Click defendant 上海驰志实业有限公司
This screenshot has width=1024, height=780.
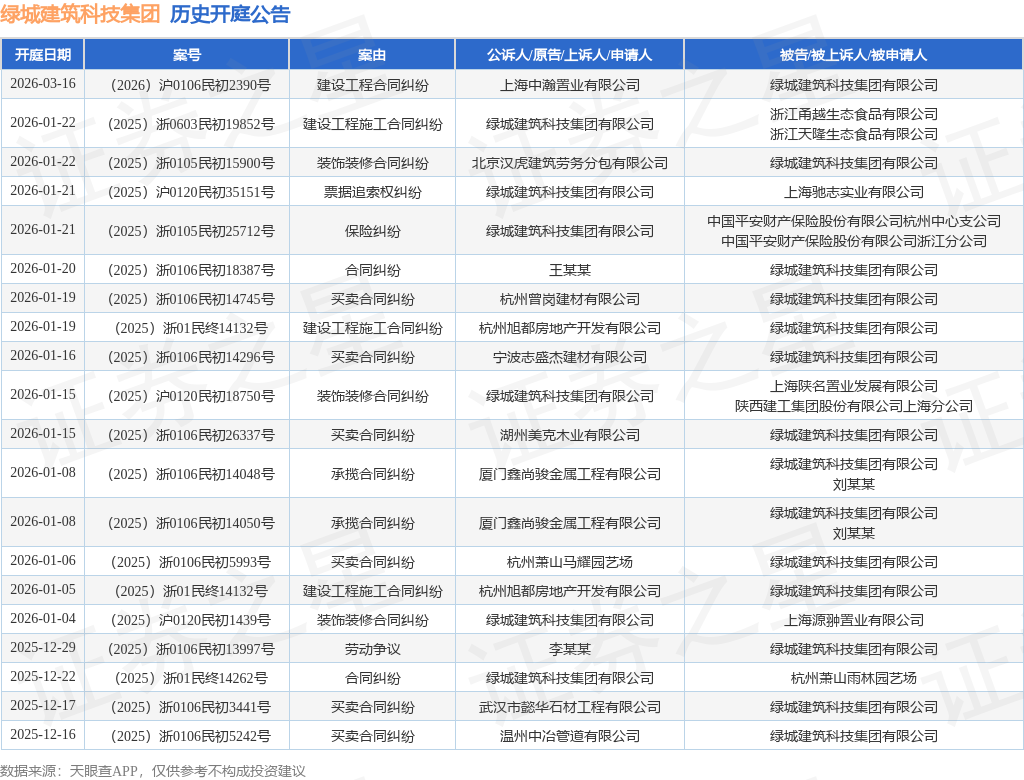854,192
